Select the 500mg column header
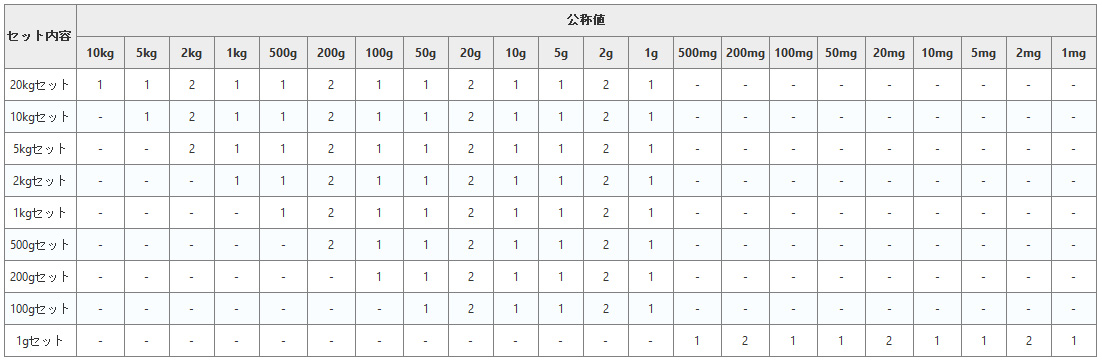This screenshot has width=1102, height=362. click(x=697, y=53)
